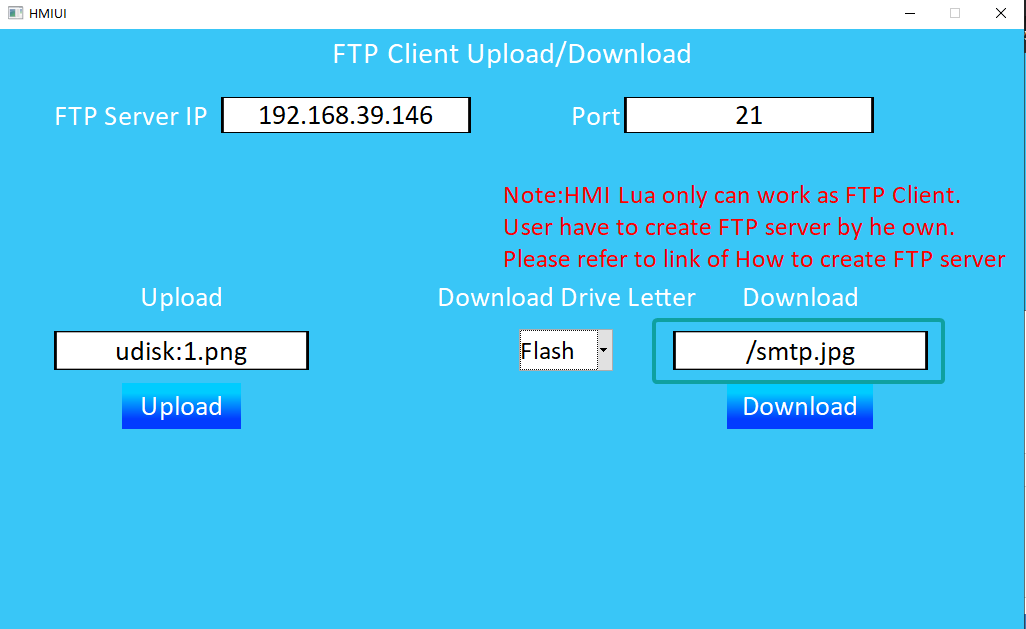Minimize the HMIUI window
This screenshot has width=1026, height=629.
(910, 13)
